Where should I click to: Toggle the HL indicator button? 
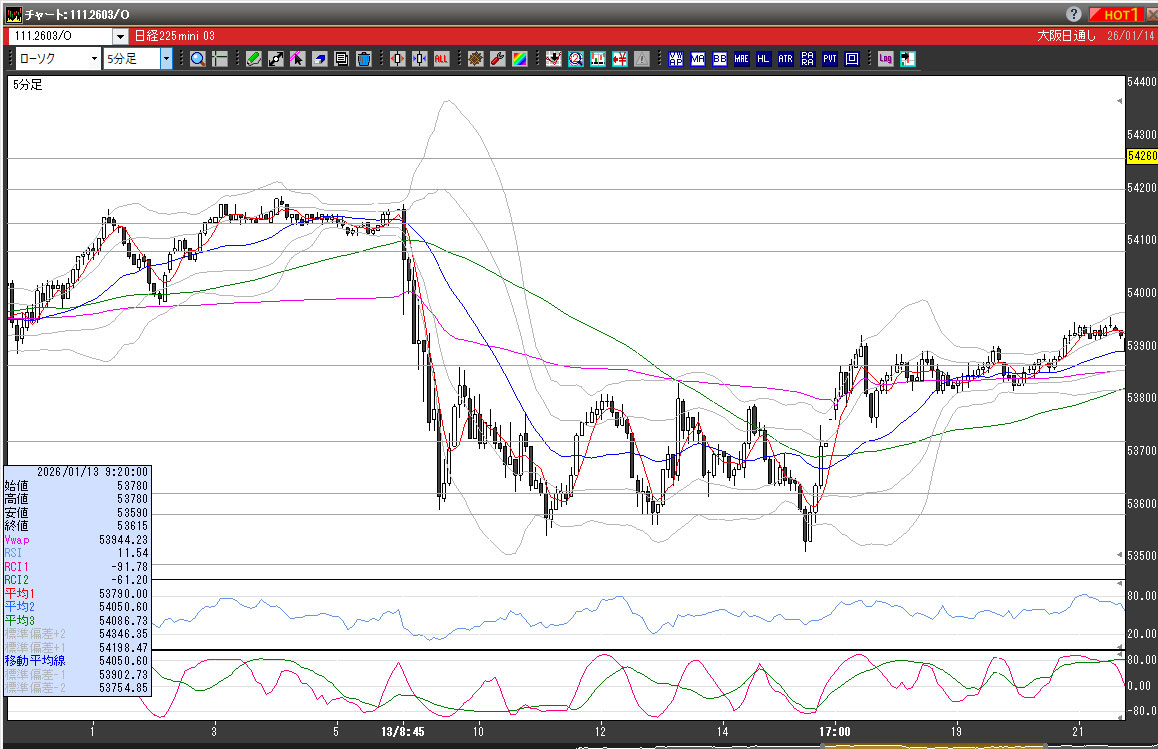tap(763, 59)
